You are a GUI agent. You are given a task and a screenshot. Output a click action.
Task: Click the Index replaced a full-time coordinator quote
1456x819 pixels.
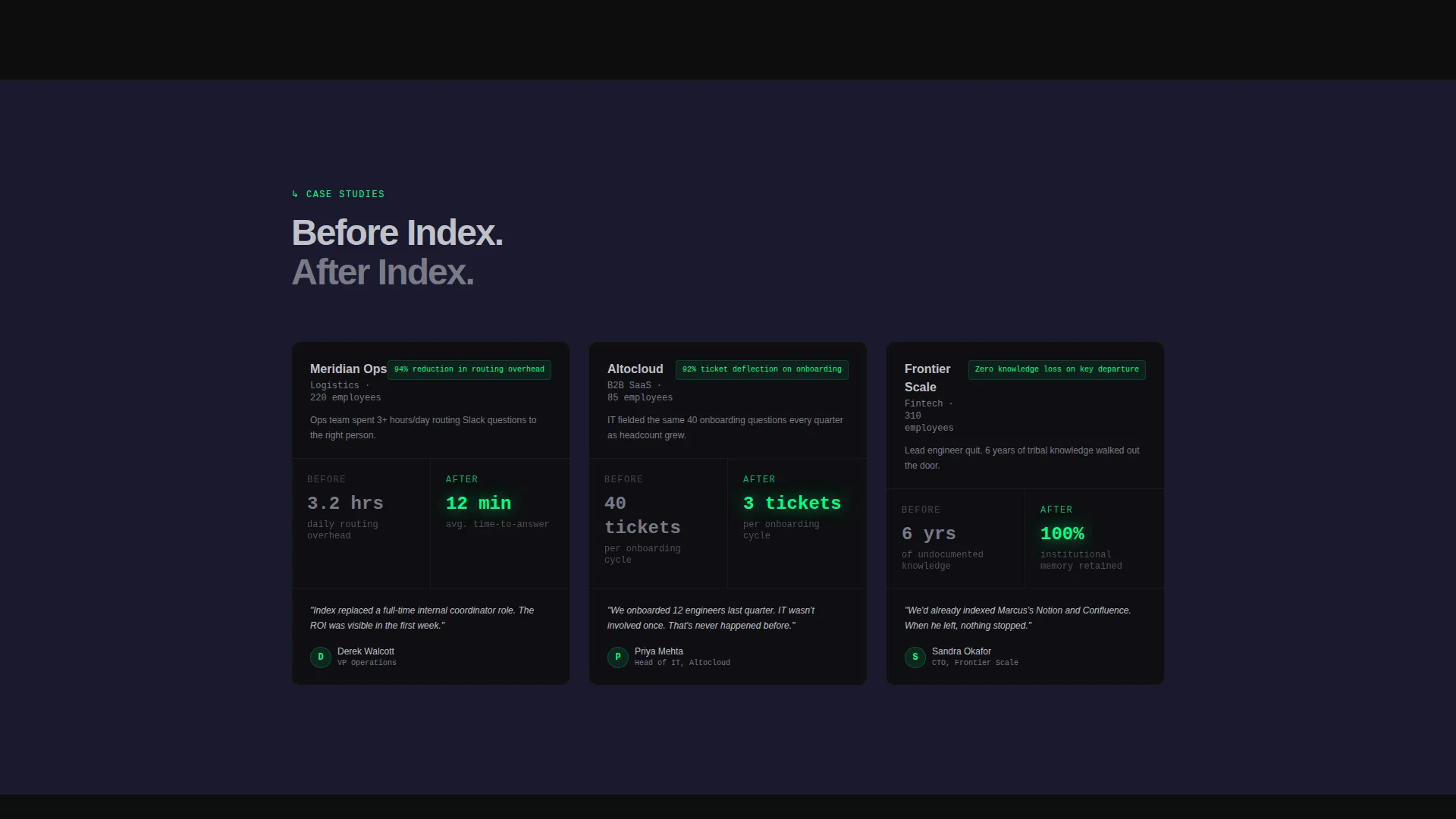point(422,618)
